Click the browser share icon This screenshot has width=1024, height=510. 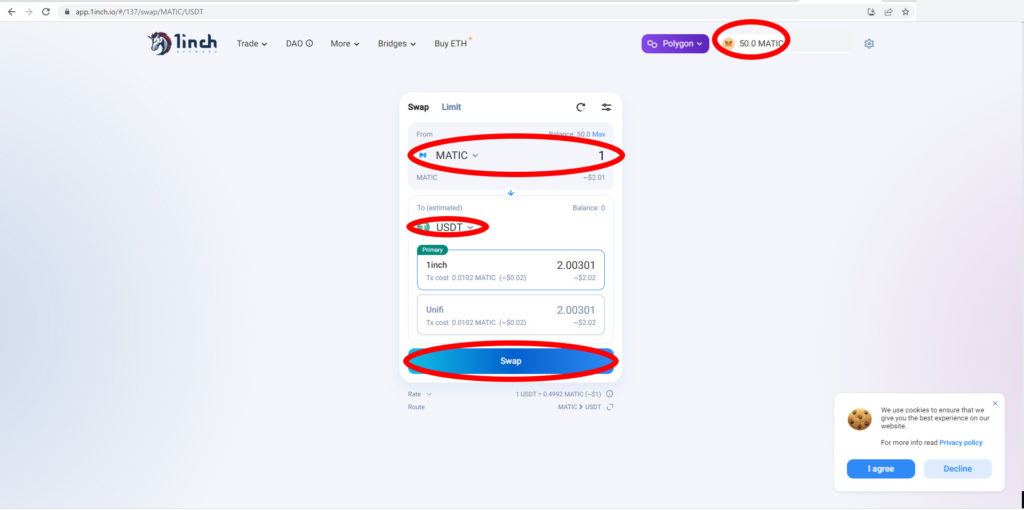click(888, 12)
